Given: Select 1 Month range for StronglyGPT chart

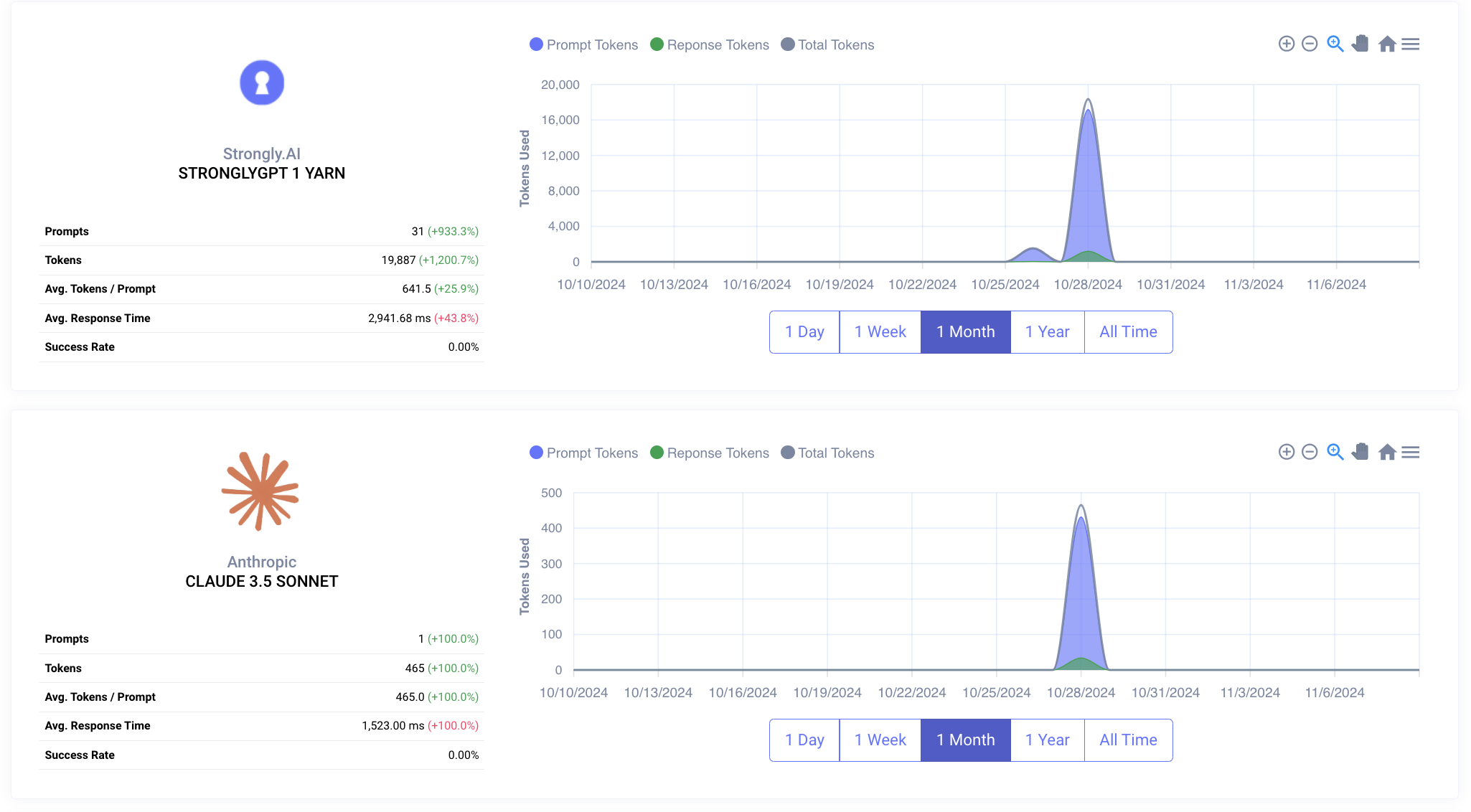Looking at the screenshot, I should [x=966, y=332].
